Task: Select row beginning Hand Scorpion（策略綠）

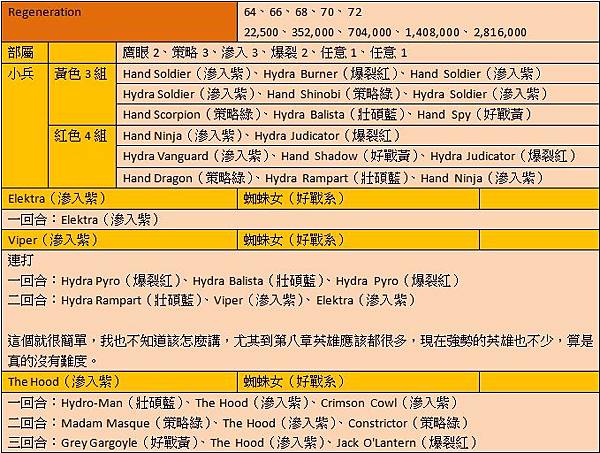Action: 357,114
